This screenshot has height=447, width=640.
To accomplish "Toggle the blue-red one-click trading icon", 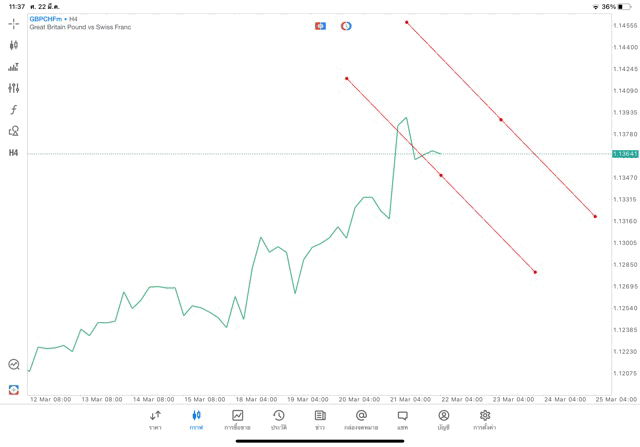I will coord(320,26).
